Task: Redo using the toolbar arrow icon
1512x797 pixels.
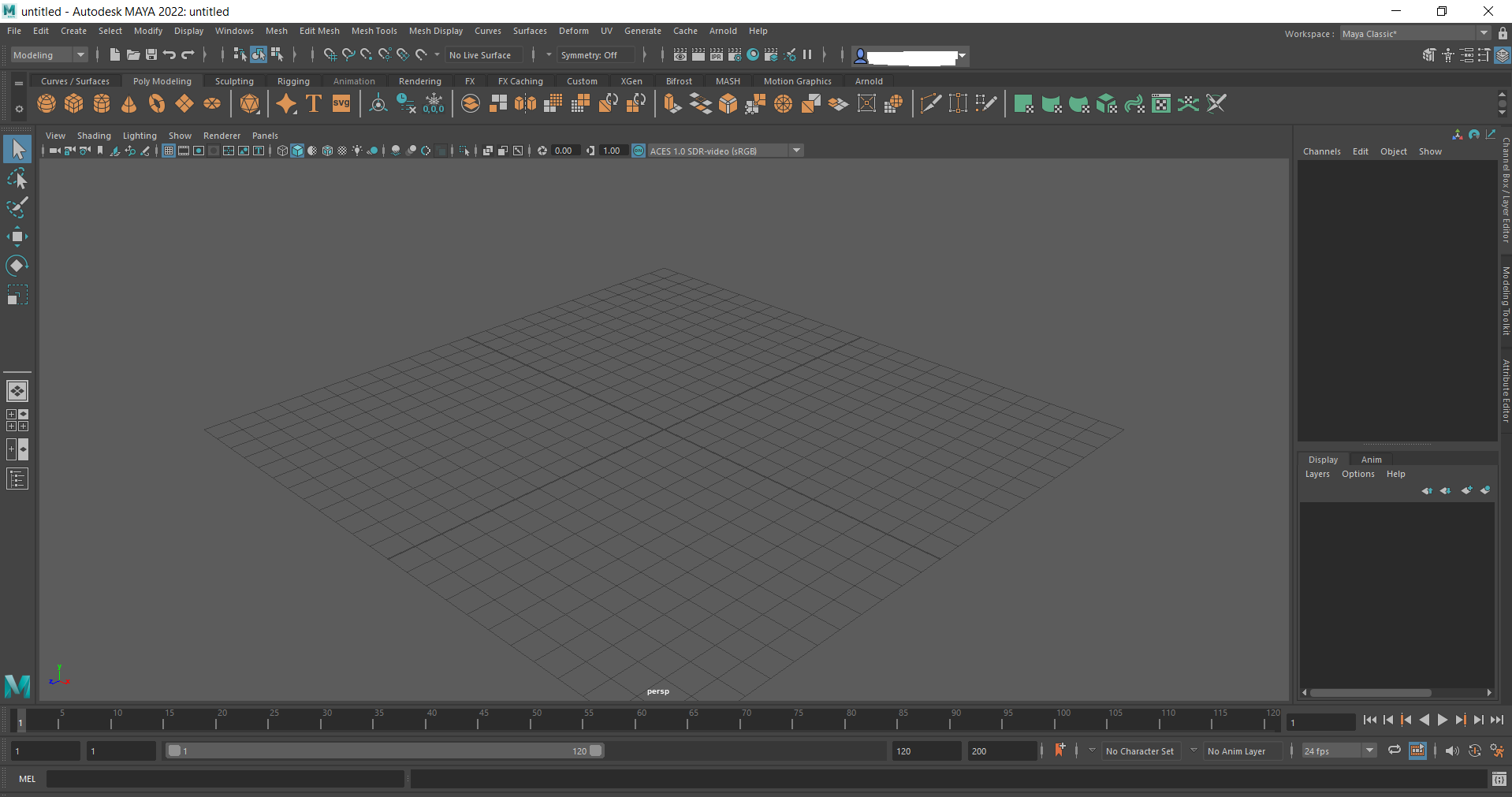Action: click(188, 54)
